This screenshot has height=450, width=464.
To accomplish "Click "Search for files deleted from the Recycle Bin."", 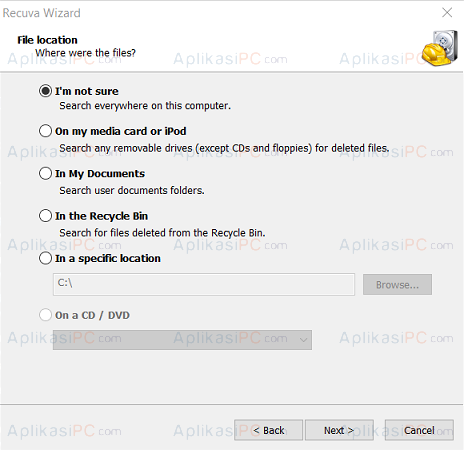I will coord(162,233).
